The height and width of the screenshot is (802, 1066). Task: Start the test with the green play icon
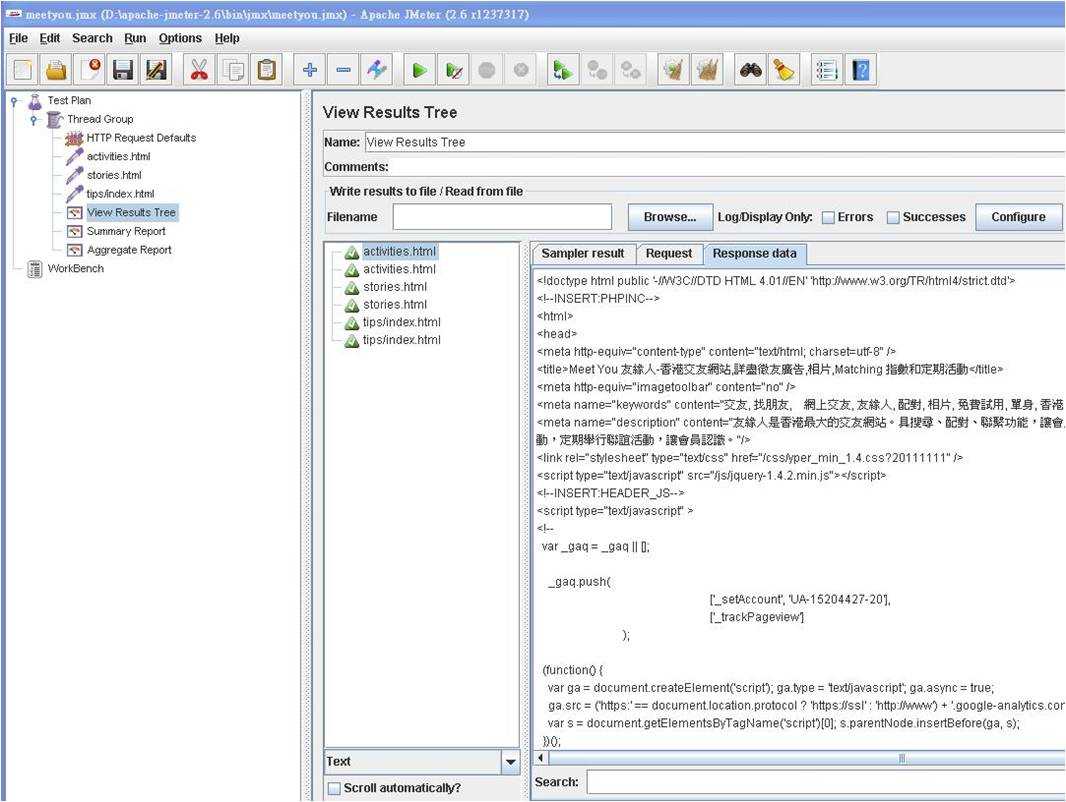[x=420, y=70]
